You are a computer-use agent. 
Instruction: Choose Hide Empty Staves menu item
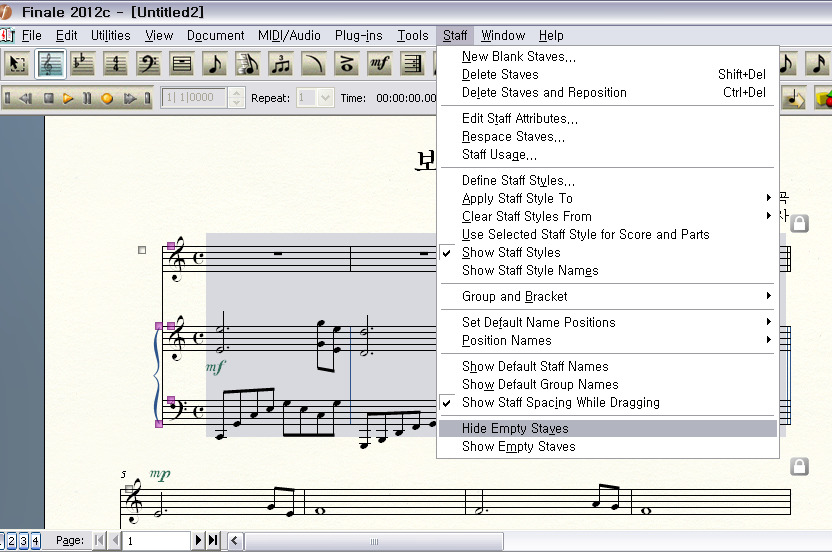pyautogui.click(x=515, y=429)
